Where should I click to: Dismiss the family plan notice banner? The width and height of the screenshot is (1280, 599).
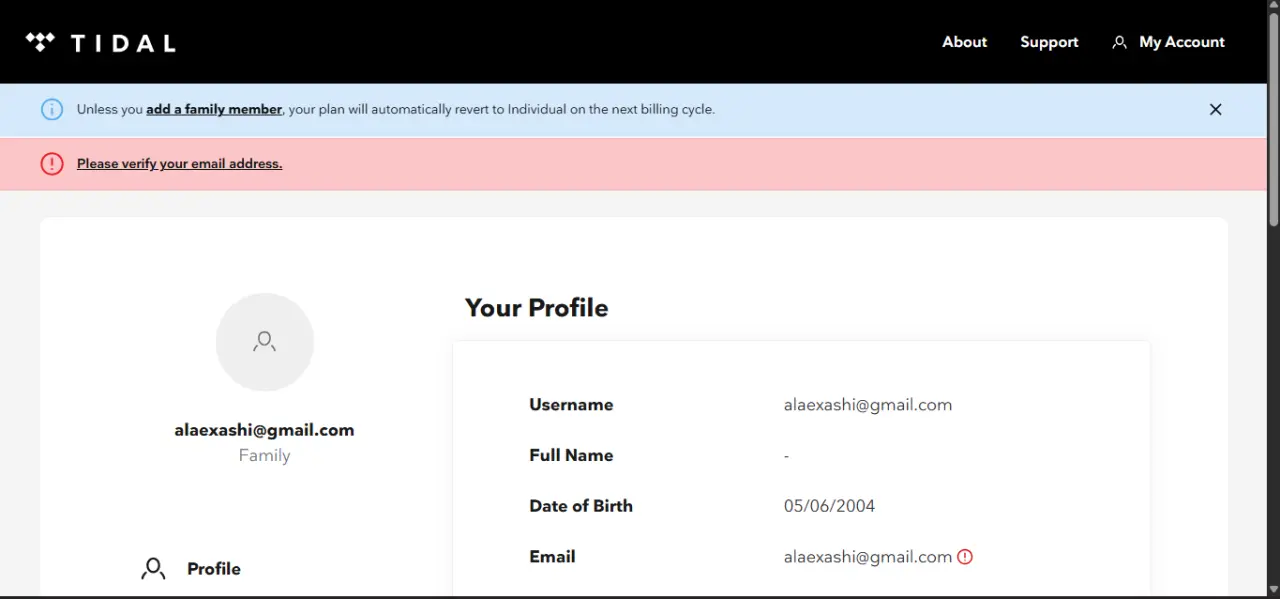tap(1215, 109)
